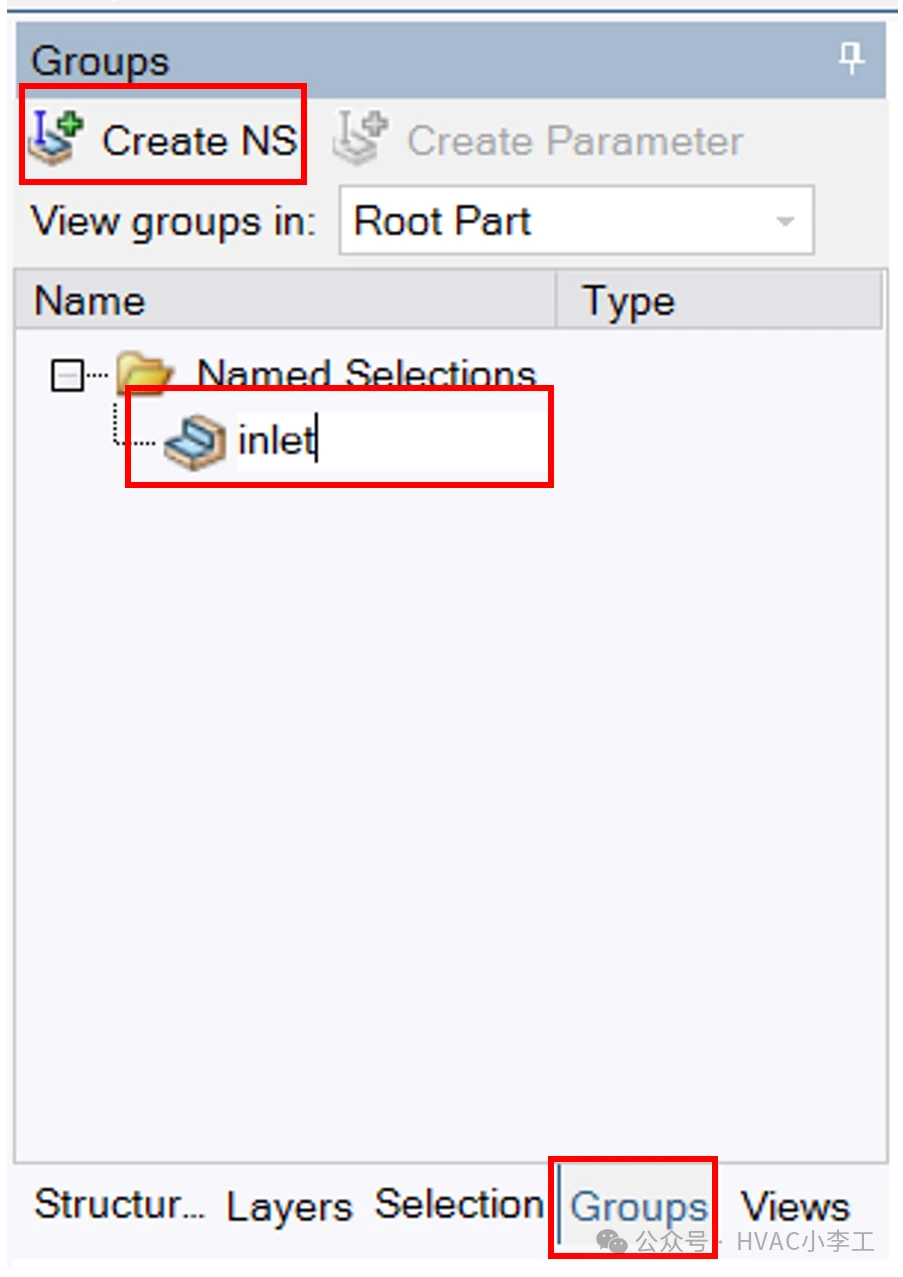Switch to the Structure tab
This screenshot has height=1277, width=903.
click(119, 1204)
